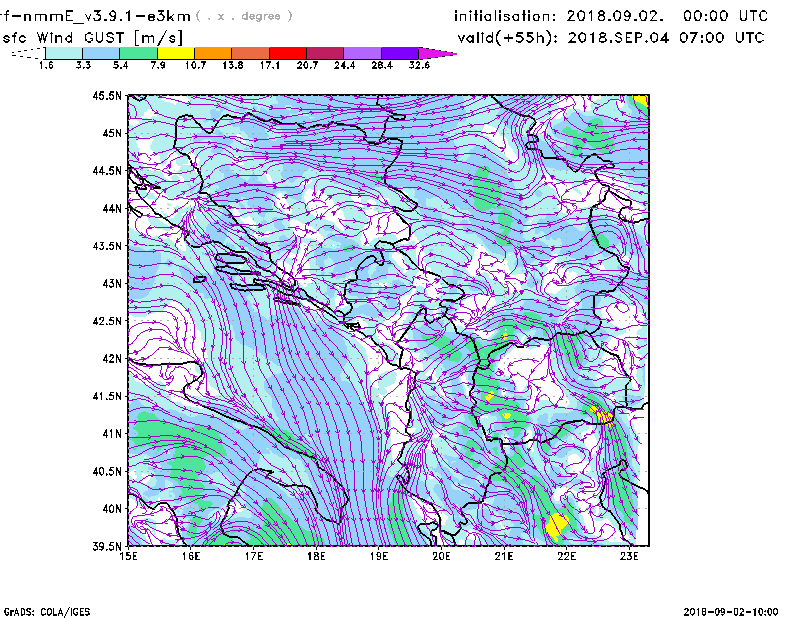Click the '45.5N' latitude label
The image size is (800, 618).
[x=107, y=95]
